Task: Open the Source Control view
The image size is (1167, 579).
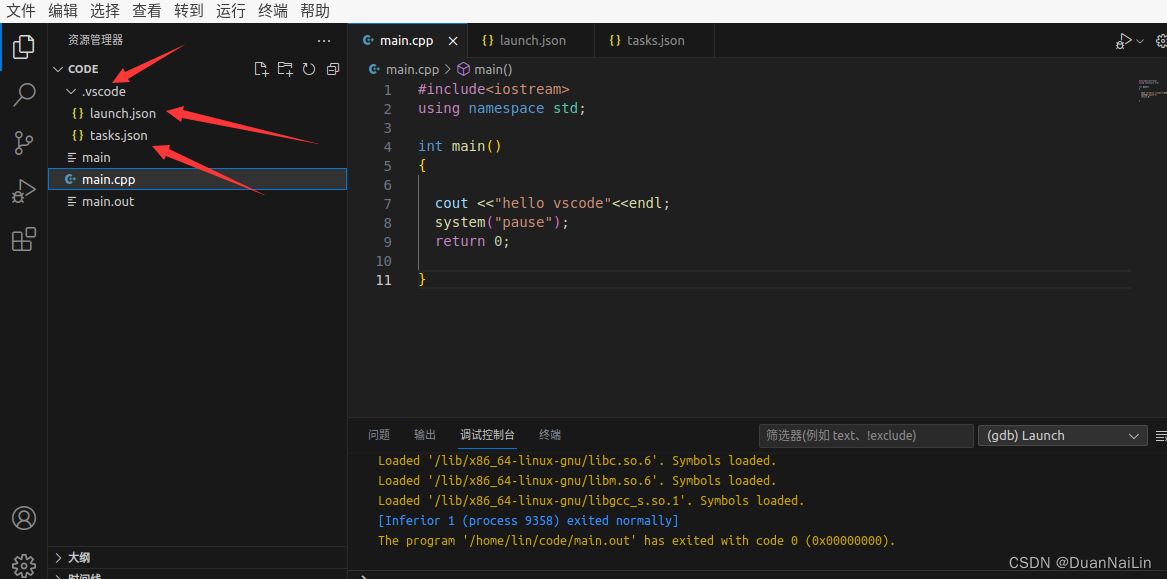Action: (x=24, y=143)
